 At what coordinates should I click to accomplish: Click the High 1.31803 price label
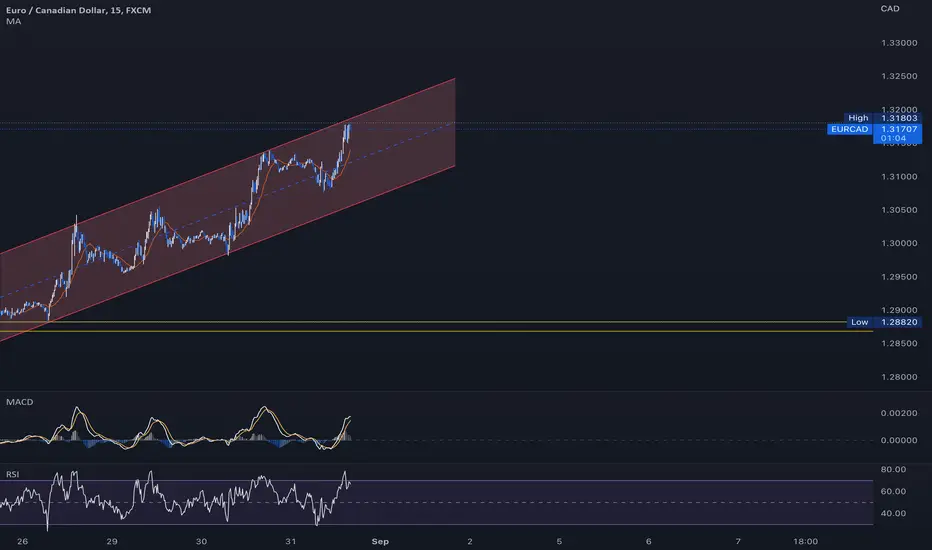pyautogui.click(x=883, y=118)
